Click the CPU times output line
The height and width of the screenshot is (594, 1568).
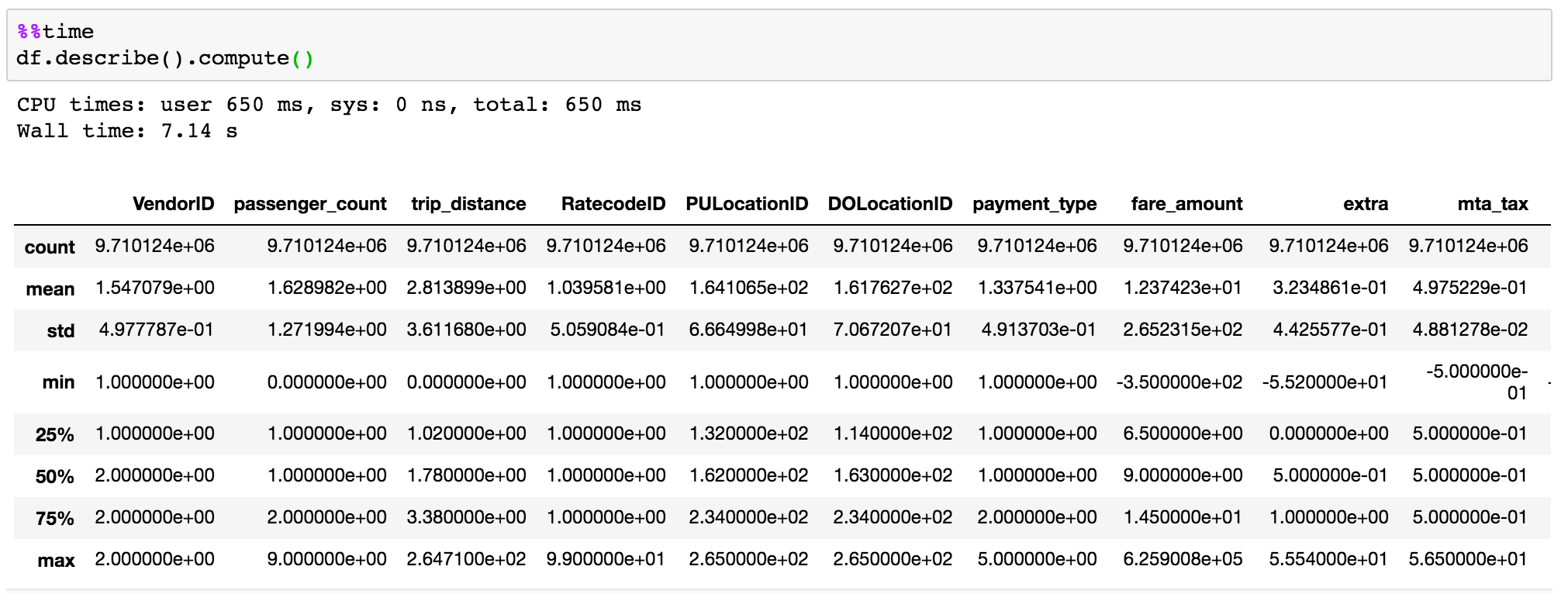point(329,105)
